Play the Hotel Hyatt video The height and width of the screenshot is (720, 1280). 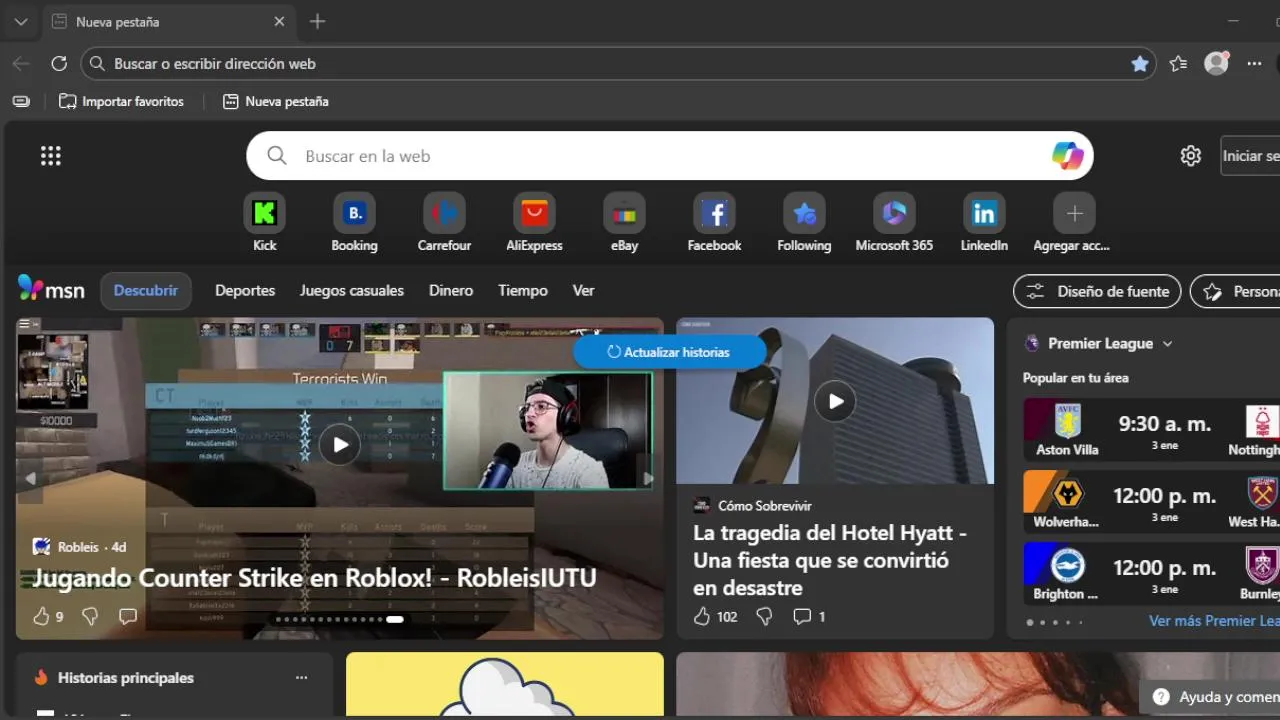click(x=835, y=401)
